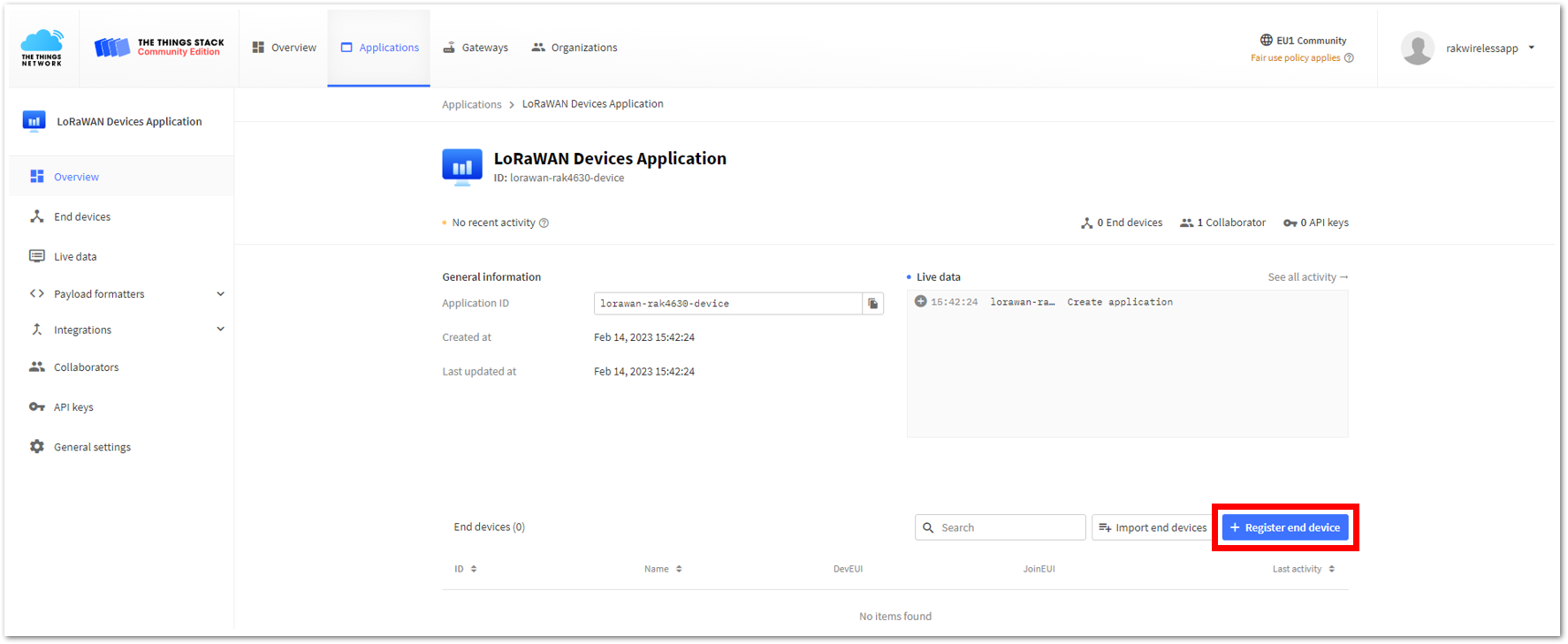Click the Live data sidebar list icon
This screenshot has height=644, width=1568.
click(x=37, y=256)
